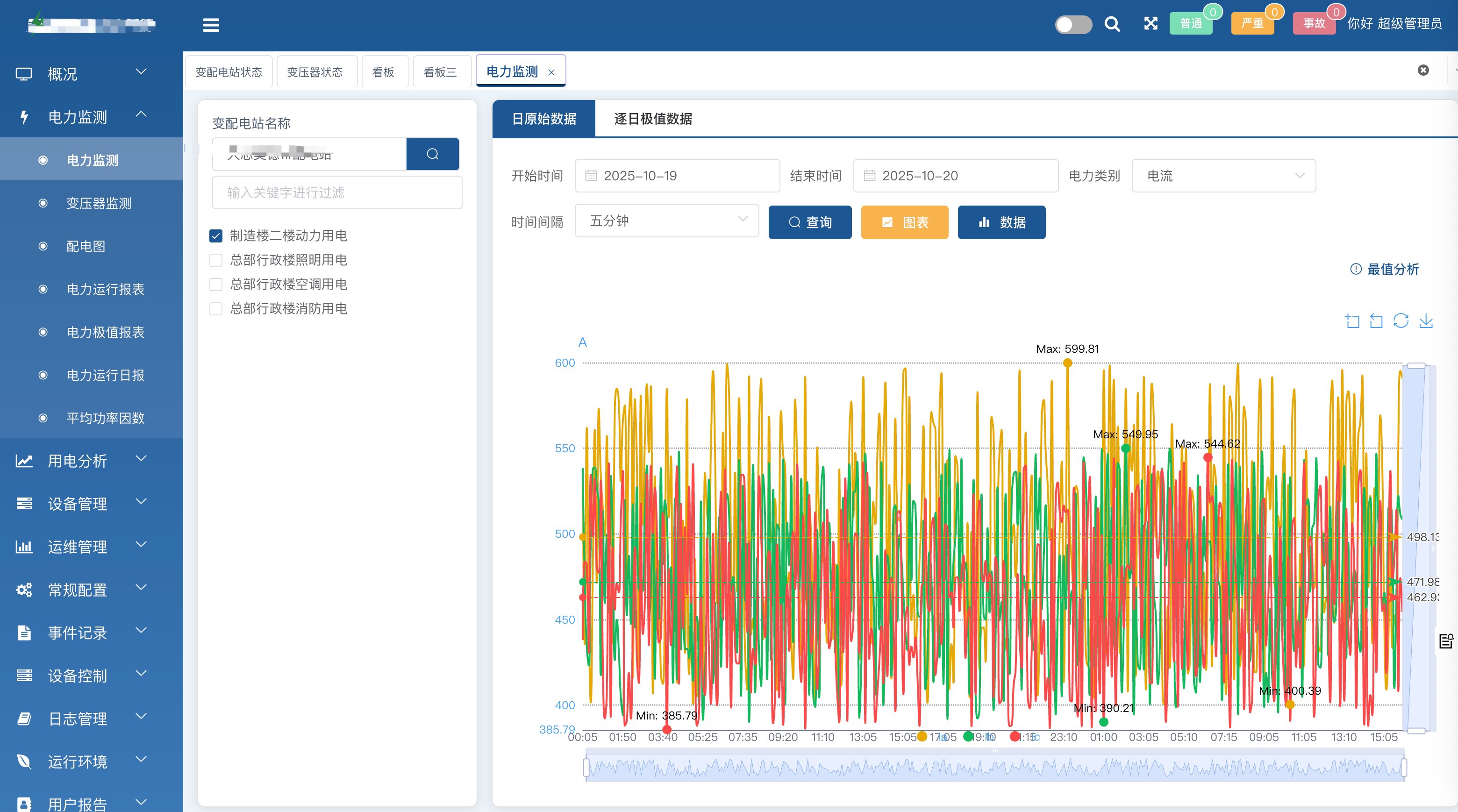The width and height of the screenshot is (1458, 812).
Task: Click the fullscreen expand icon
Action: point(1150,23)
